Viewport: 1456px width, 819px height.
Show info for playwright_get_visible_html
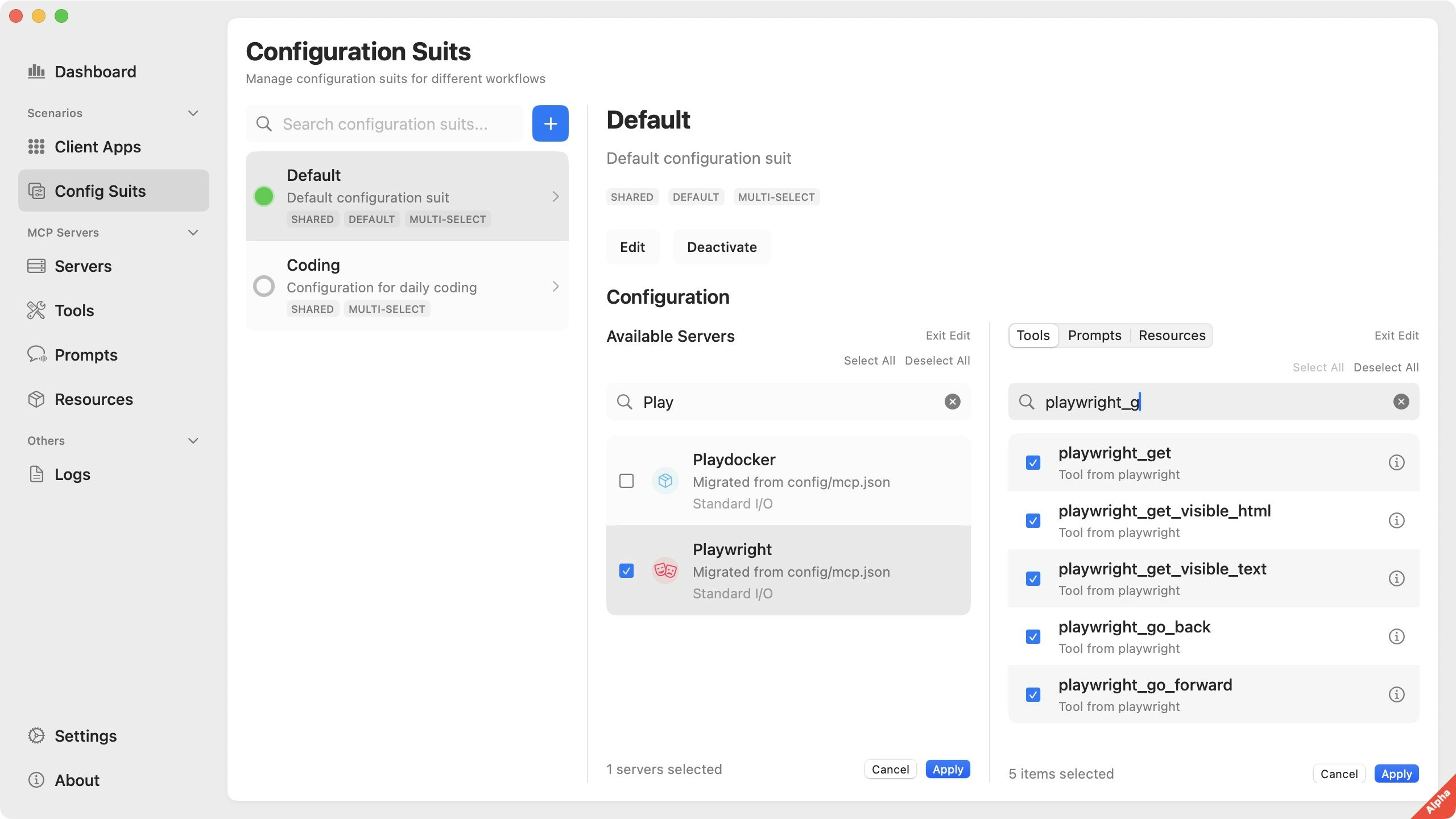[x=1396, y=520]
